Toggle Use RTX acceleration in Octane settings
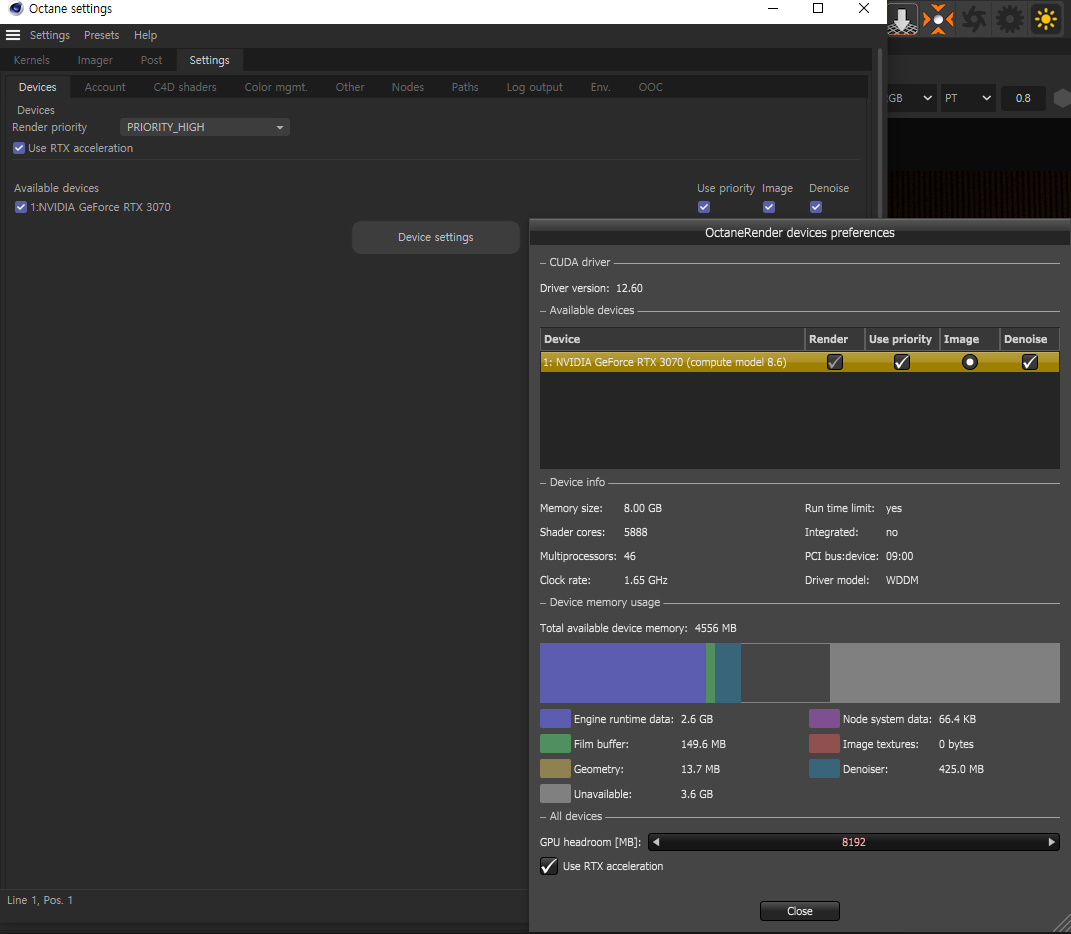 [19, 148]
